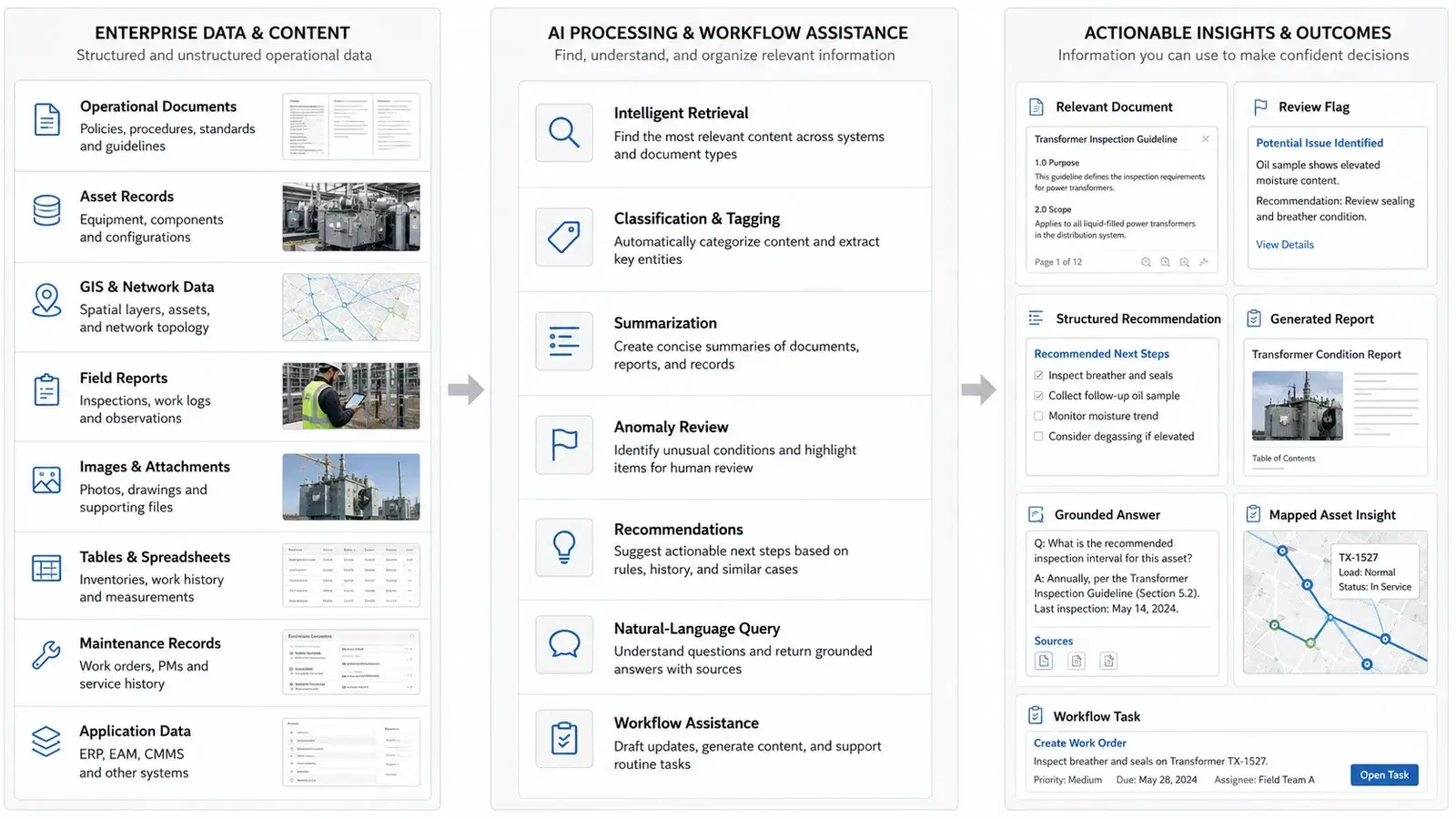
Task: Click 'Assignee: Field Team A' text
Action: click(1264, 780)
